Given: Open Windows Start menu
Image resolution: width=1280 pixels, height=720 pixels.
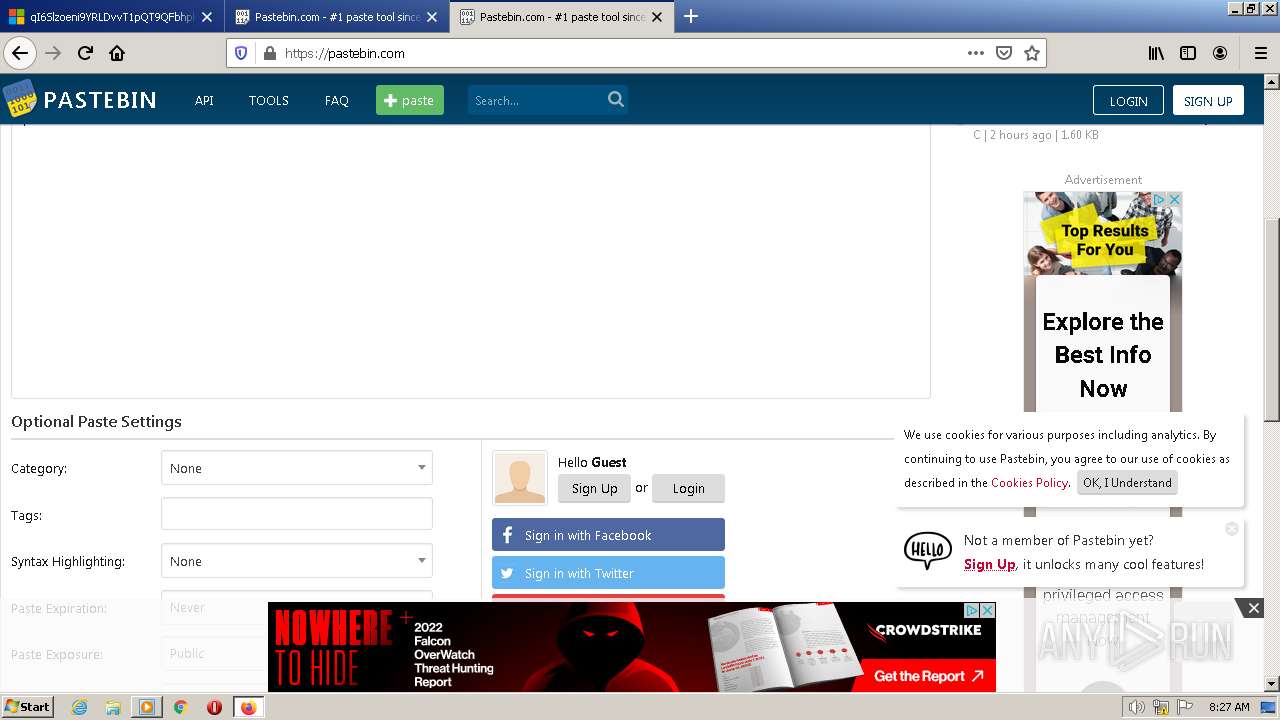Looking at the screenshot, I should pos(28,707).
